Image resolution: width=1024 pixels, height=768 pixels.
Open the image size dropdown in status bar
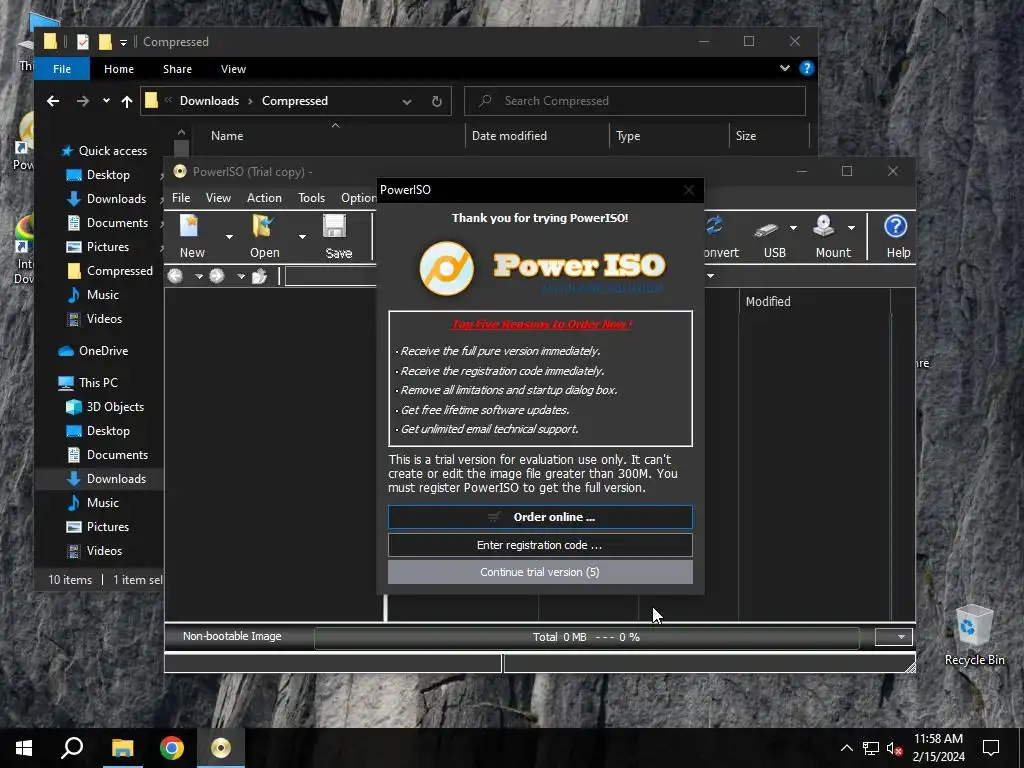[x=893, y=637]
